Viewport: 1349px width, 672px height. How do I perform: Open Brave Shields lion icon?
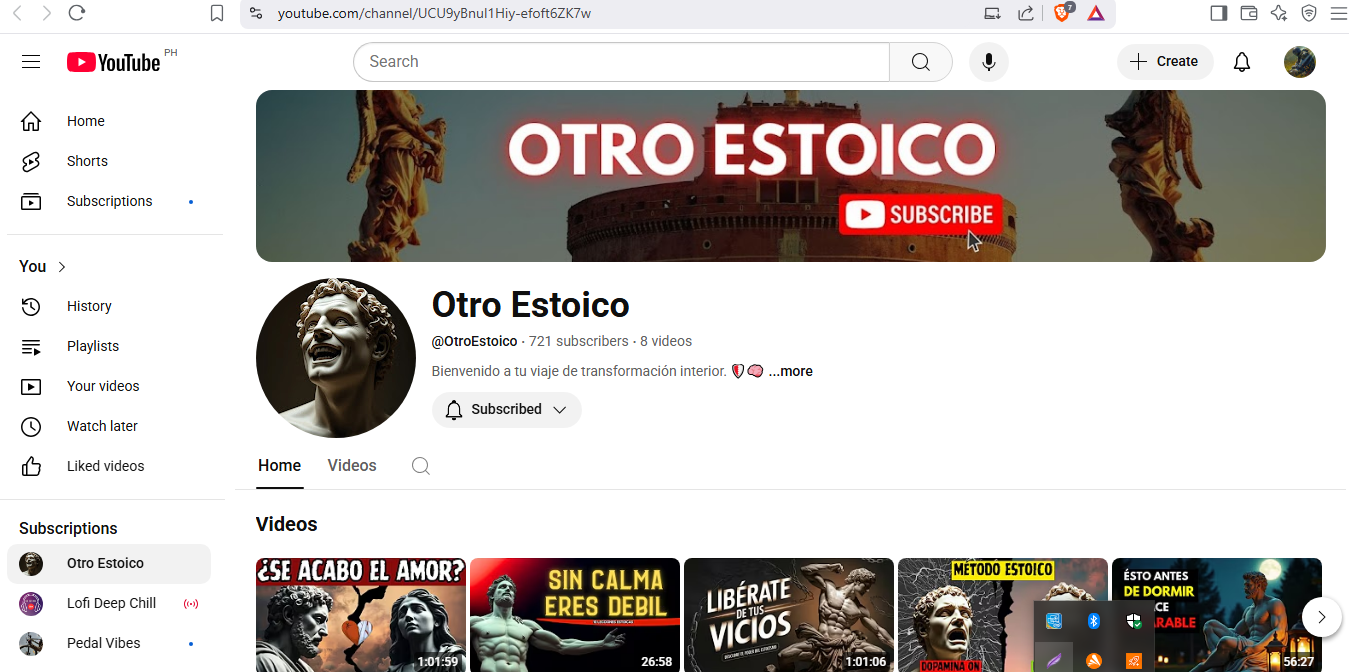click(x=1062, y=13)
